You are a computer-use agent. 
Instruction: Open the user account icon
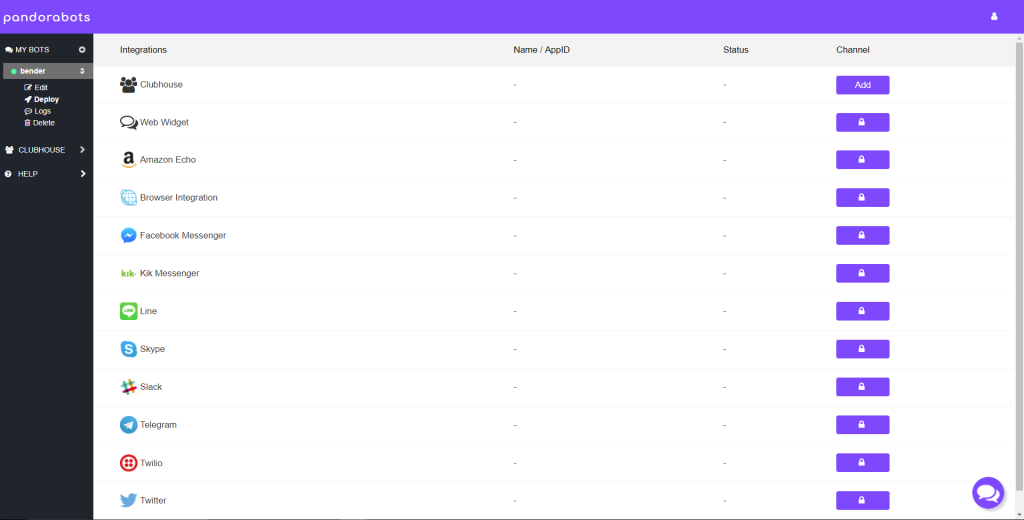[x=994, y=16]
